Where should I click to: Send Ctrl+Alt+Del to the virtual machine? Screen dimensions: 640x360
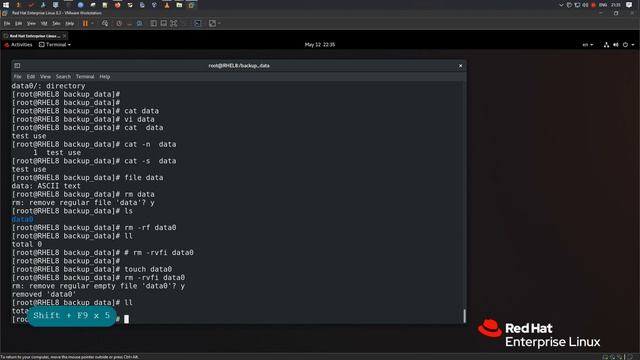[x=105, y=24]
